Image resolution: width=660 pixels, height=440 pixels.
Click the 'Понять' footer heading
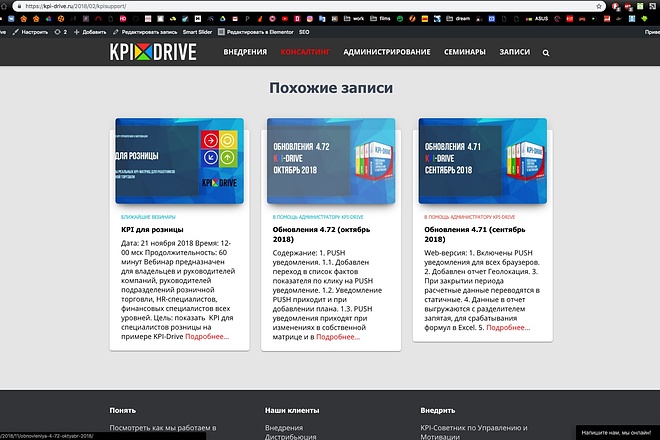pos(122,410)
